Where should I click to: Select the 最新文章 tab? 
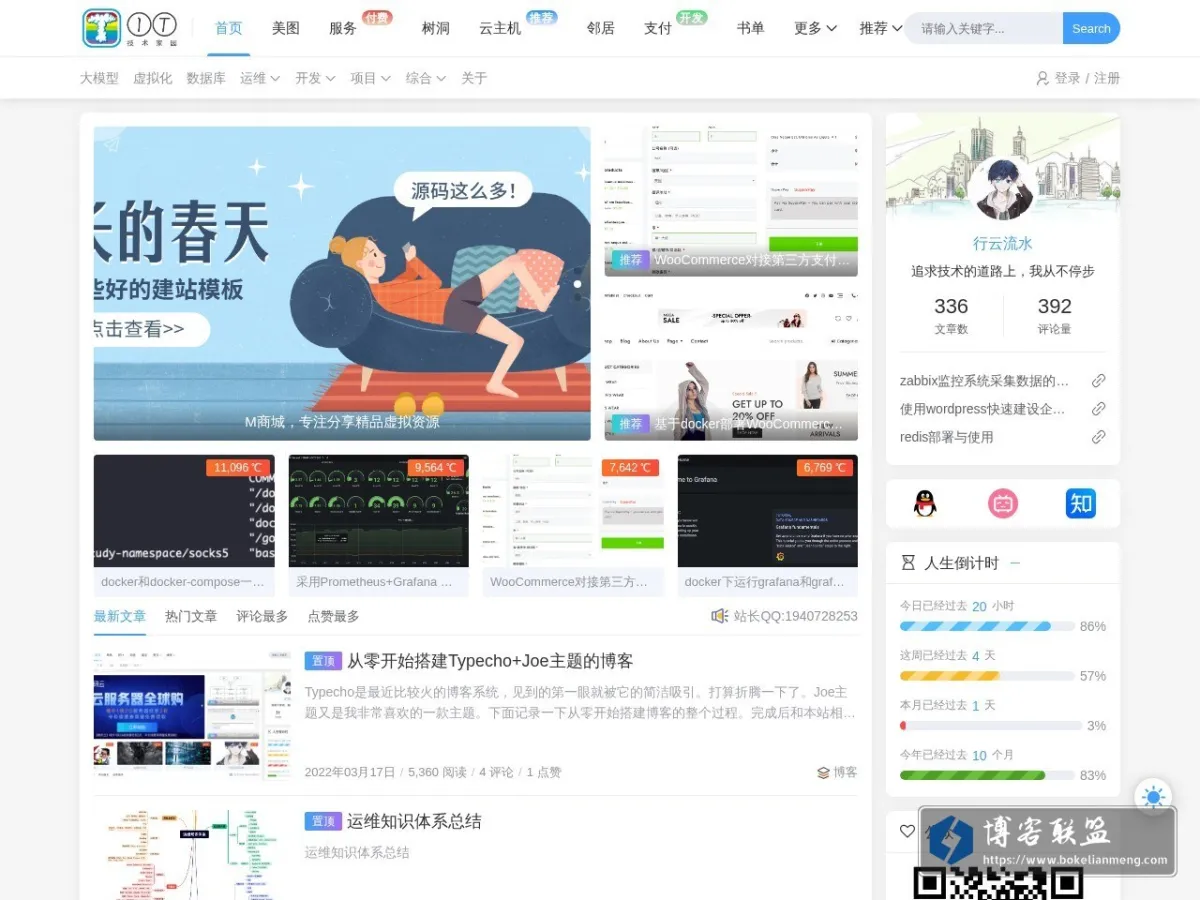(x=120, y=616)
